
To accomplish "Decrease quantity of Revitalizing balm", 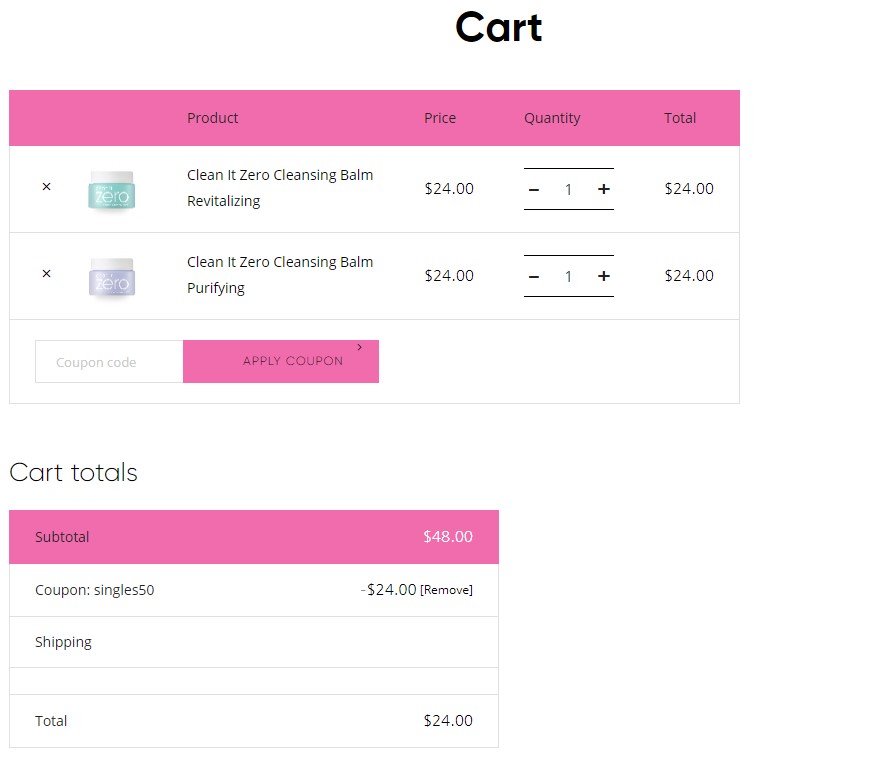I will tap(534, 189).
